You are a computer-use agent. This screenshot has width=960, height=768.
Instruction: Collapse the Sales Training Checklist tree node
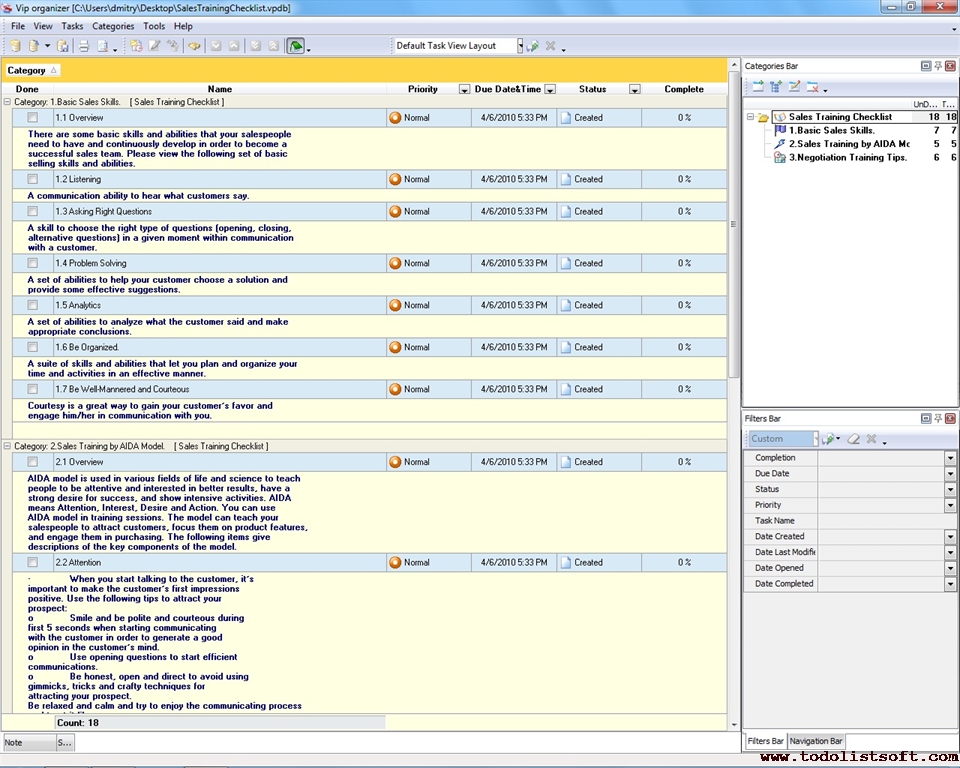pyautogui.click(x=750, y=117)
